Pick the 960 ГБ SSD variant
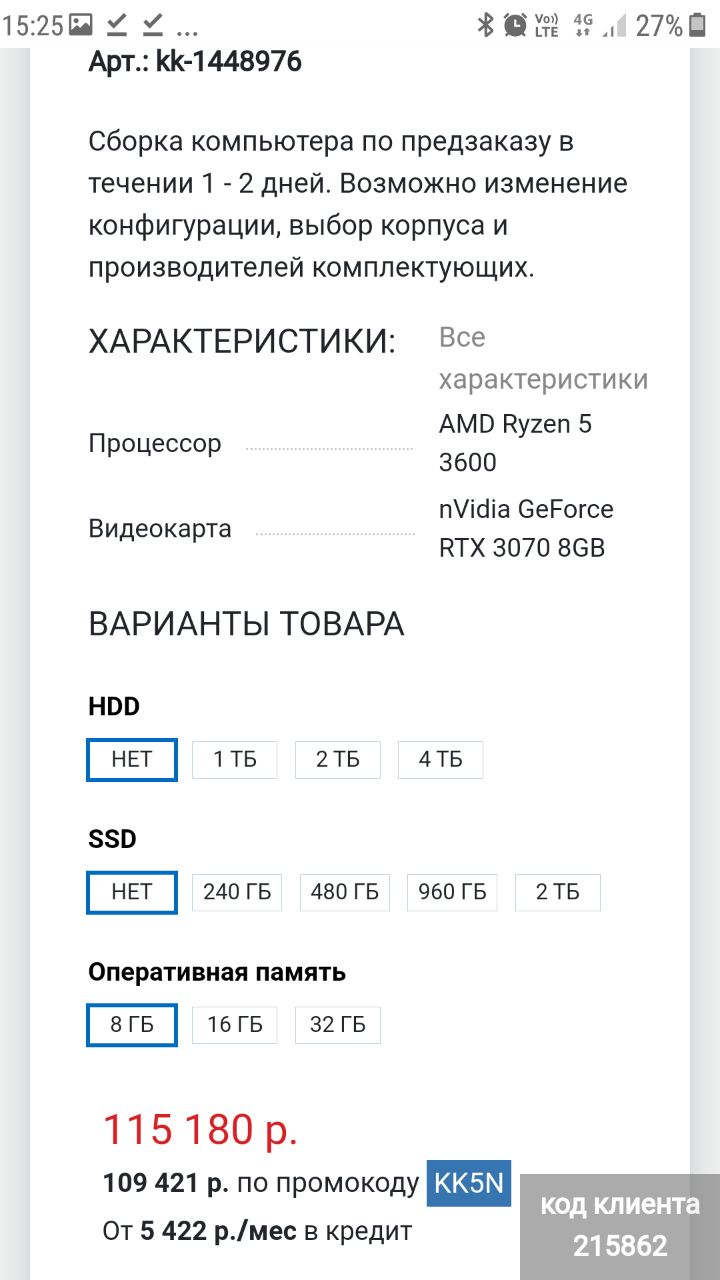The height and width of the screenshot is (1280, 720). [x=452, y=893]
